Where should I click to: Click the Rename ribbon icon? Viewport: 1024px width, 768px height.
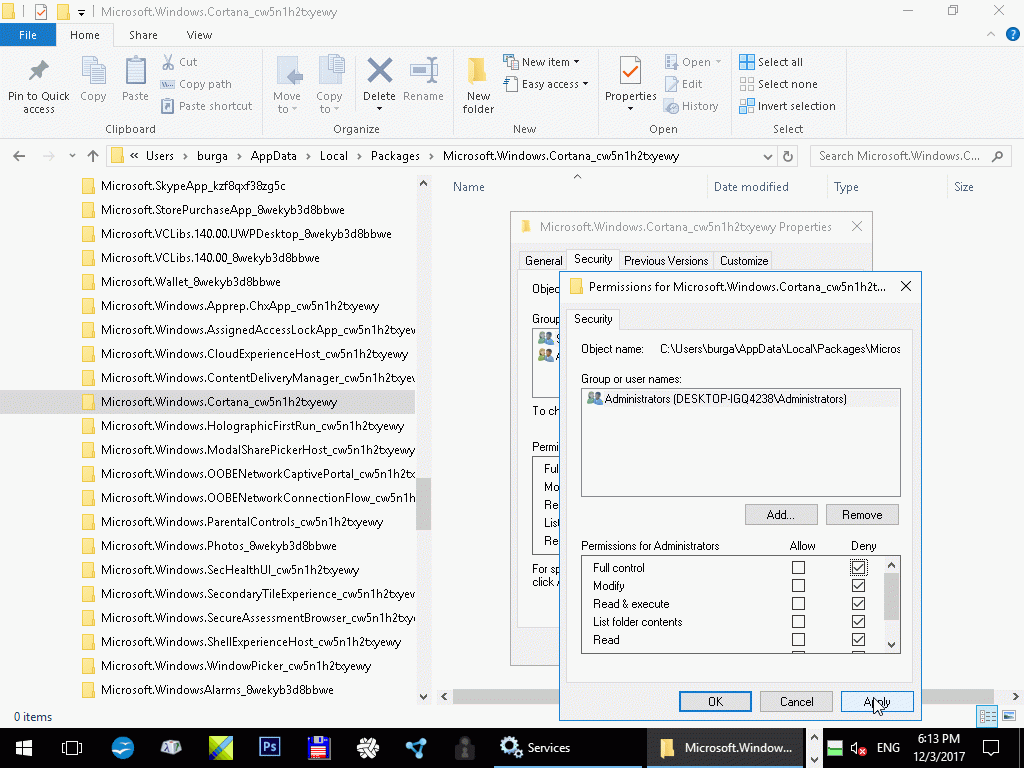click(x=424, y=71)
